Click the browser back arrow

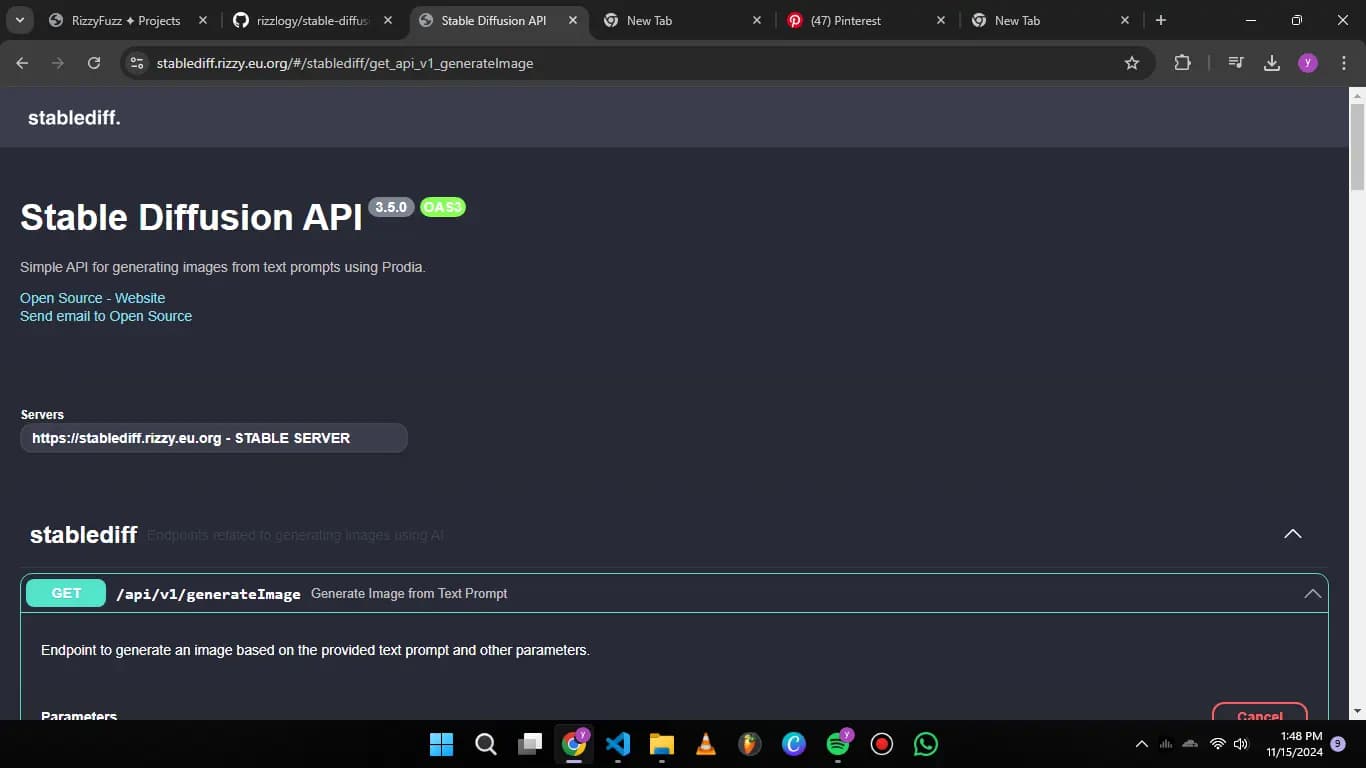pos(22,63)
